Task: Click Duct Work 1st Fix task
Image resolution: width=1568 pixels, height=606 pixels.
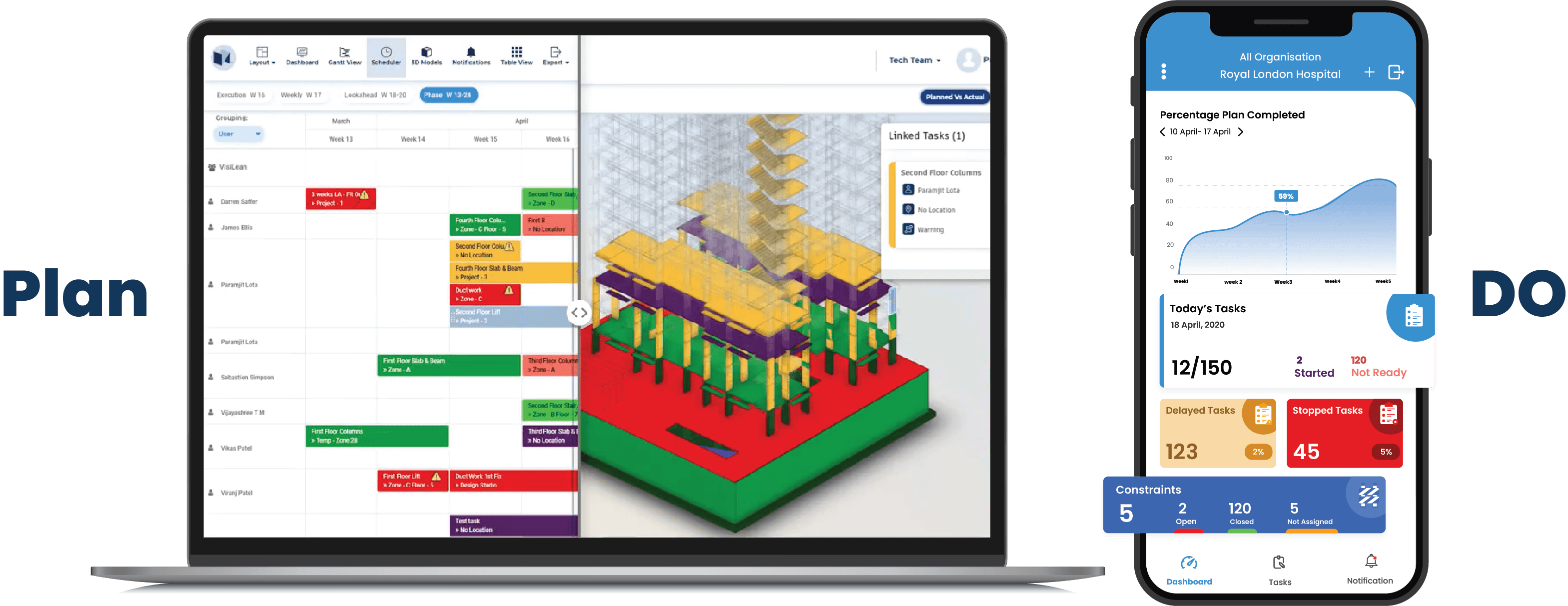Action: 513,481
